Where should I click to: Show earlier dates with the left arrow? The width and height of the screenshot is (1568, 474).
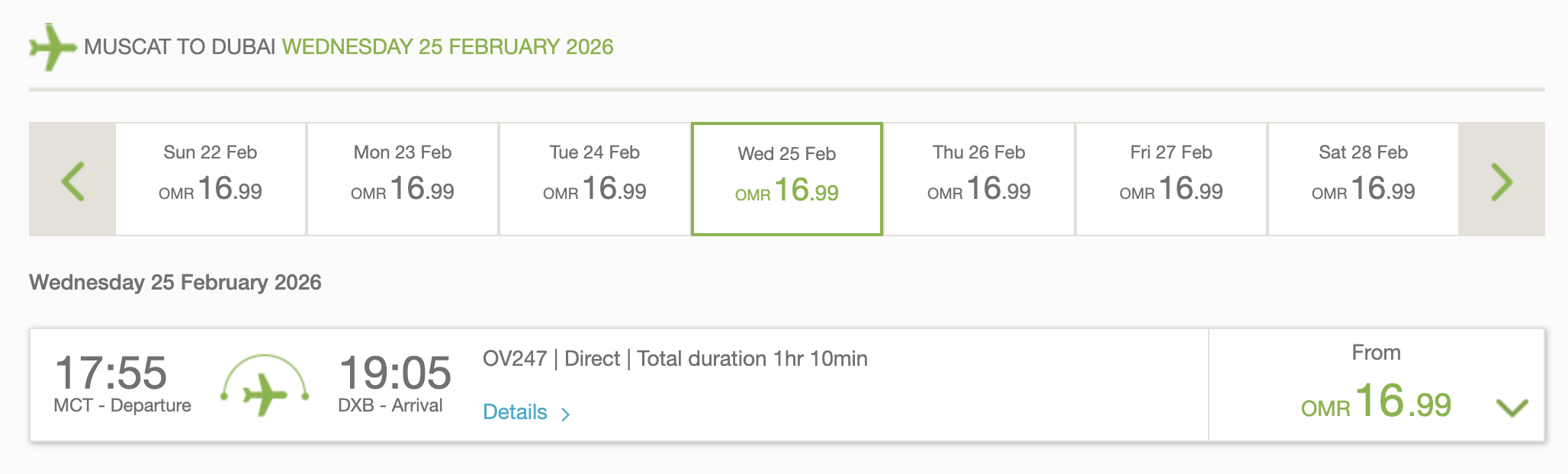72,180
